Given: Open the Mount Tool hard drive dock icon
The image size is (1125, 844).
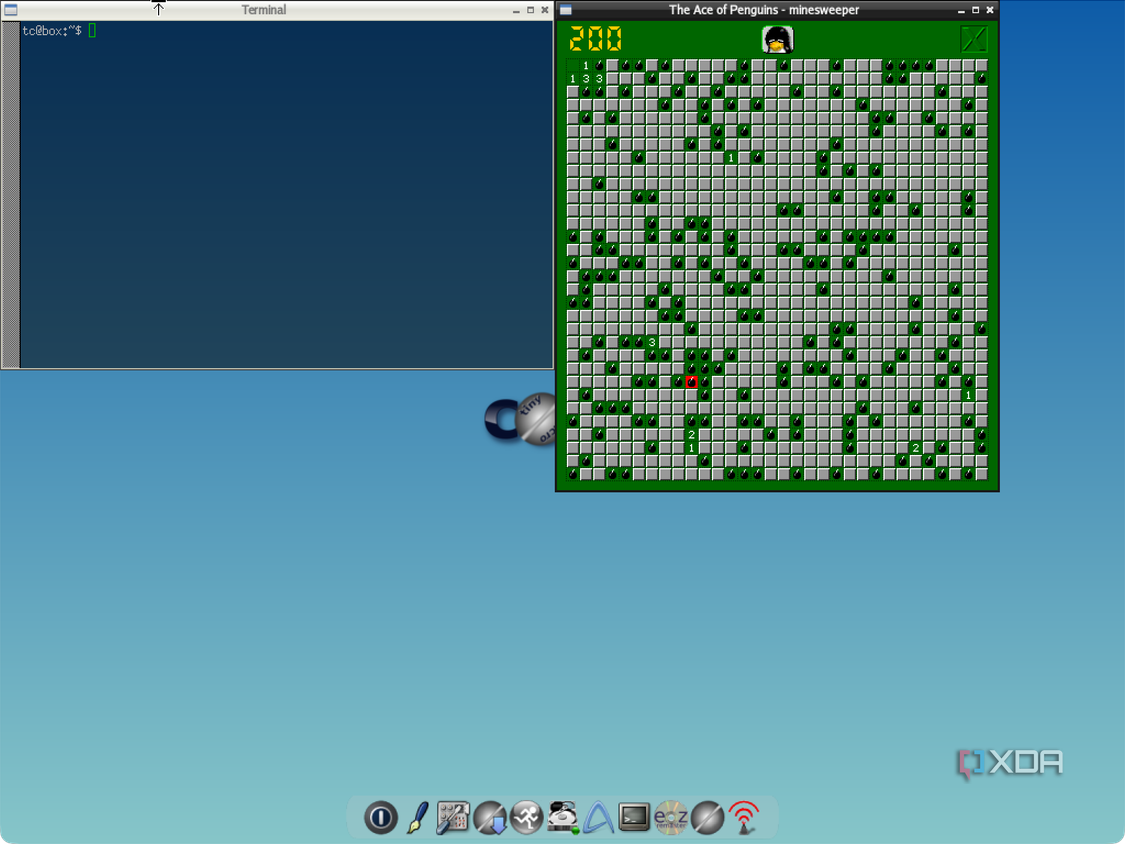Looking at the screenshot, I should [563, 817].
